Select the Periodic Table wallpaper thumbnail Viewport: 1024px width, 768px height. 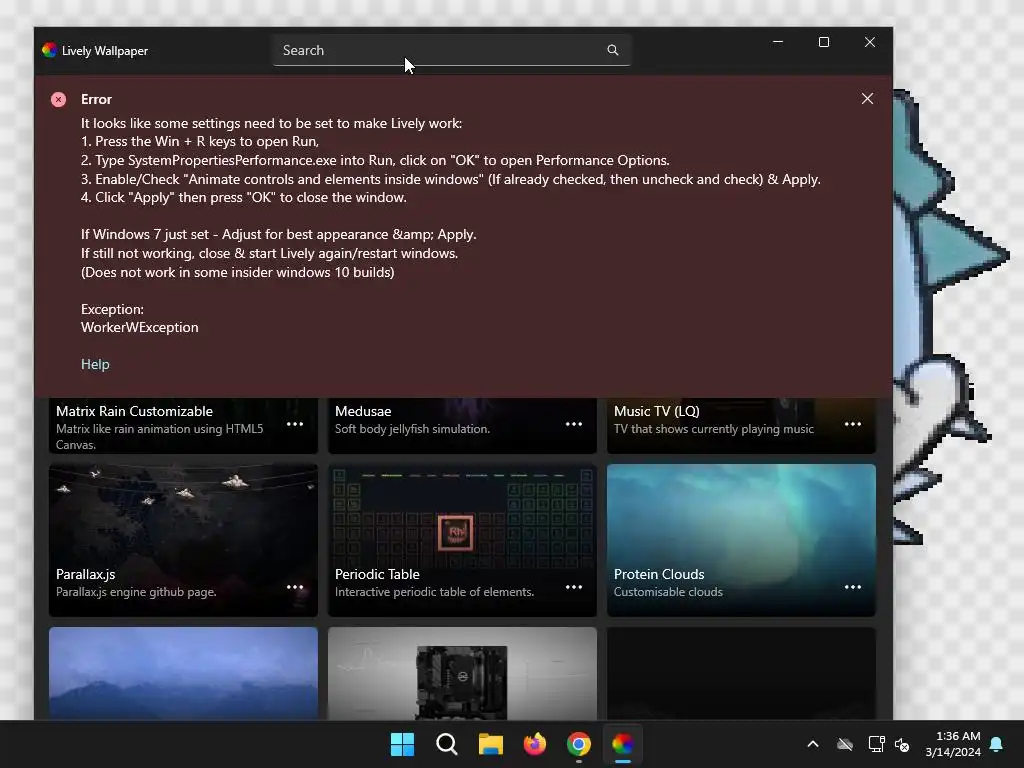click(462, 540)
